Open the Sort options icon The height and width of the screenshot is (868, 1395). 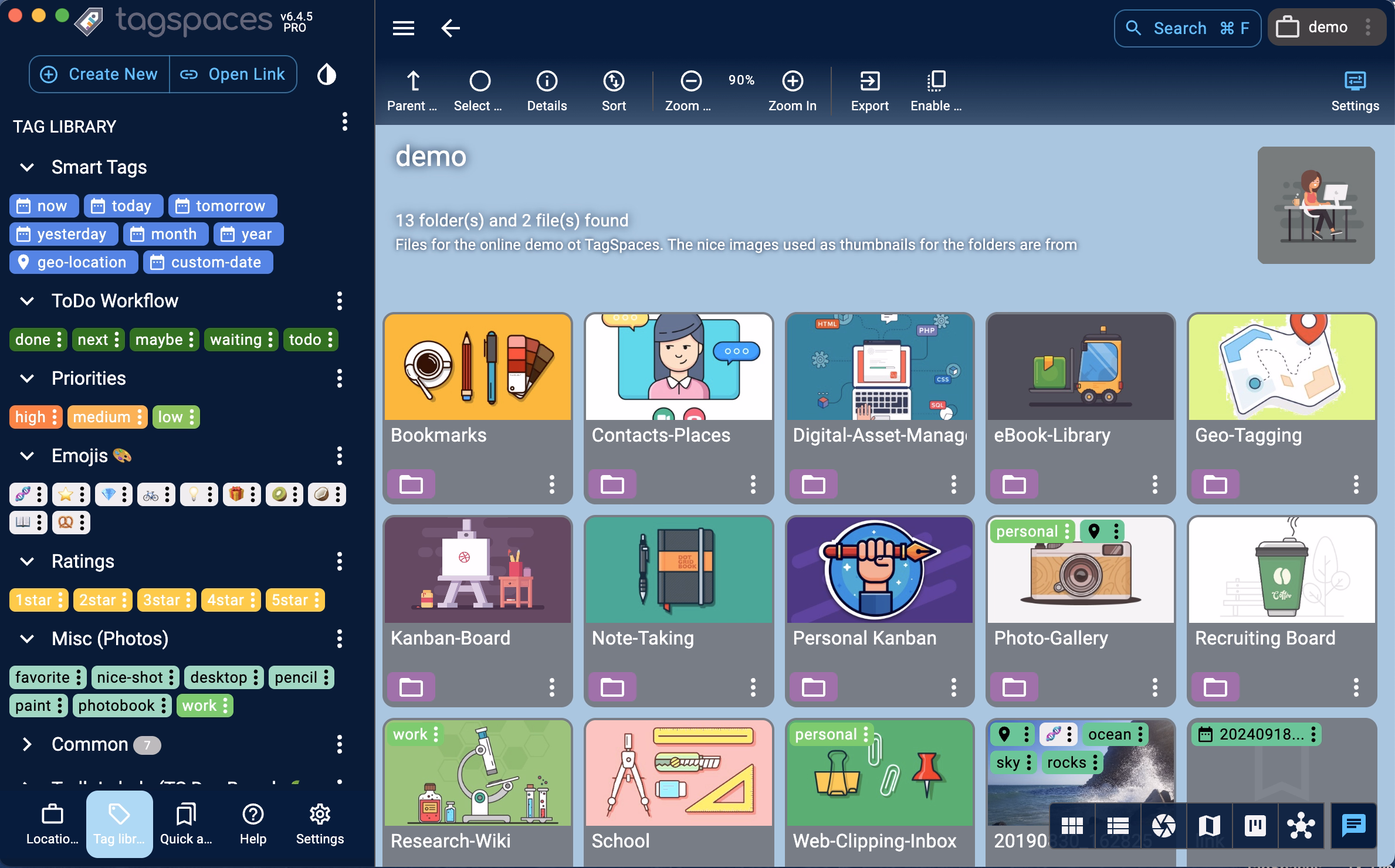[x=614, y=81]
